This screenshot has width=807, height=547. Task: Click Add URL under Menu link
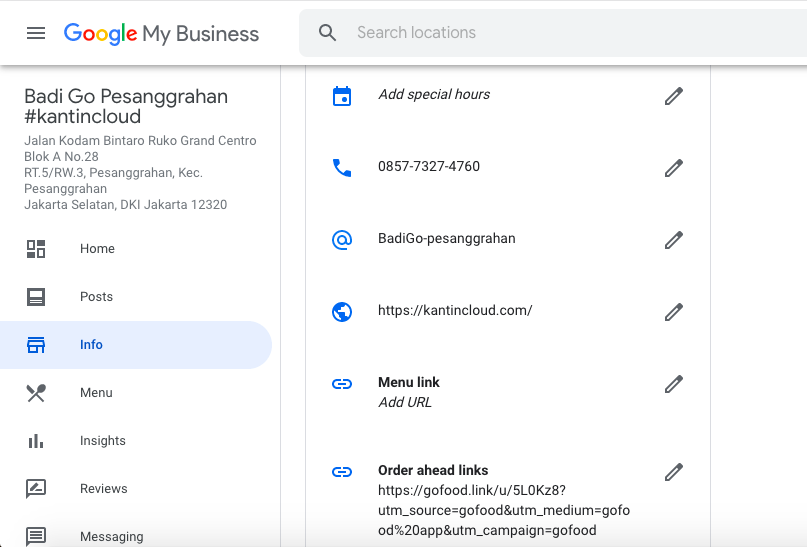[405, 402]
